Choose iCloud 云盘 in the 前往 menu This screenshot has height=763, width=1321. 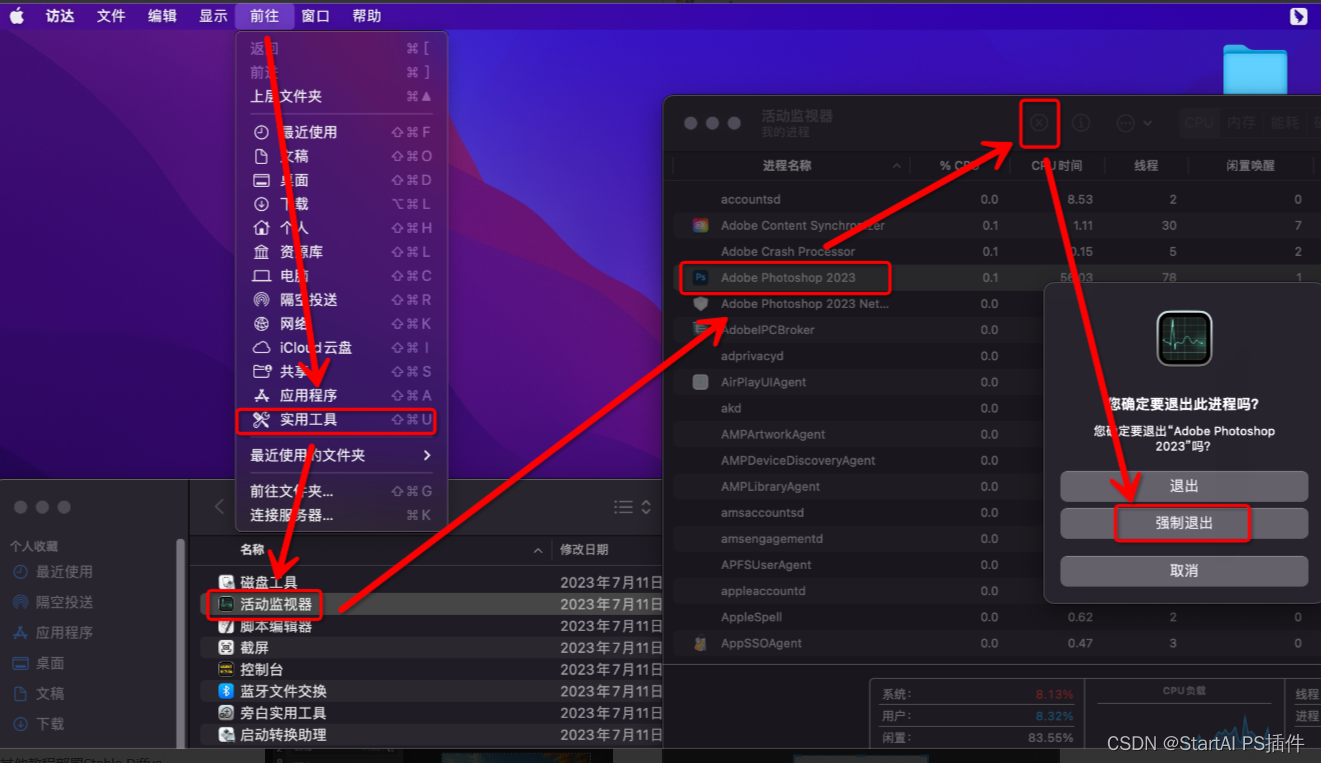tap(341, 347)
